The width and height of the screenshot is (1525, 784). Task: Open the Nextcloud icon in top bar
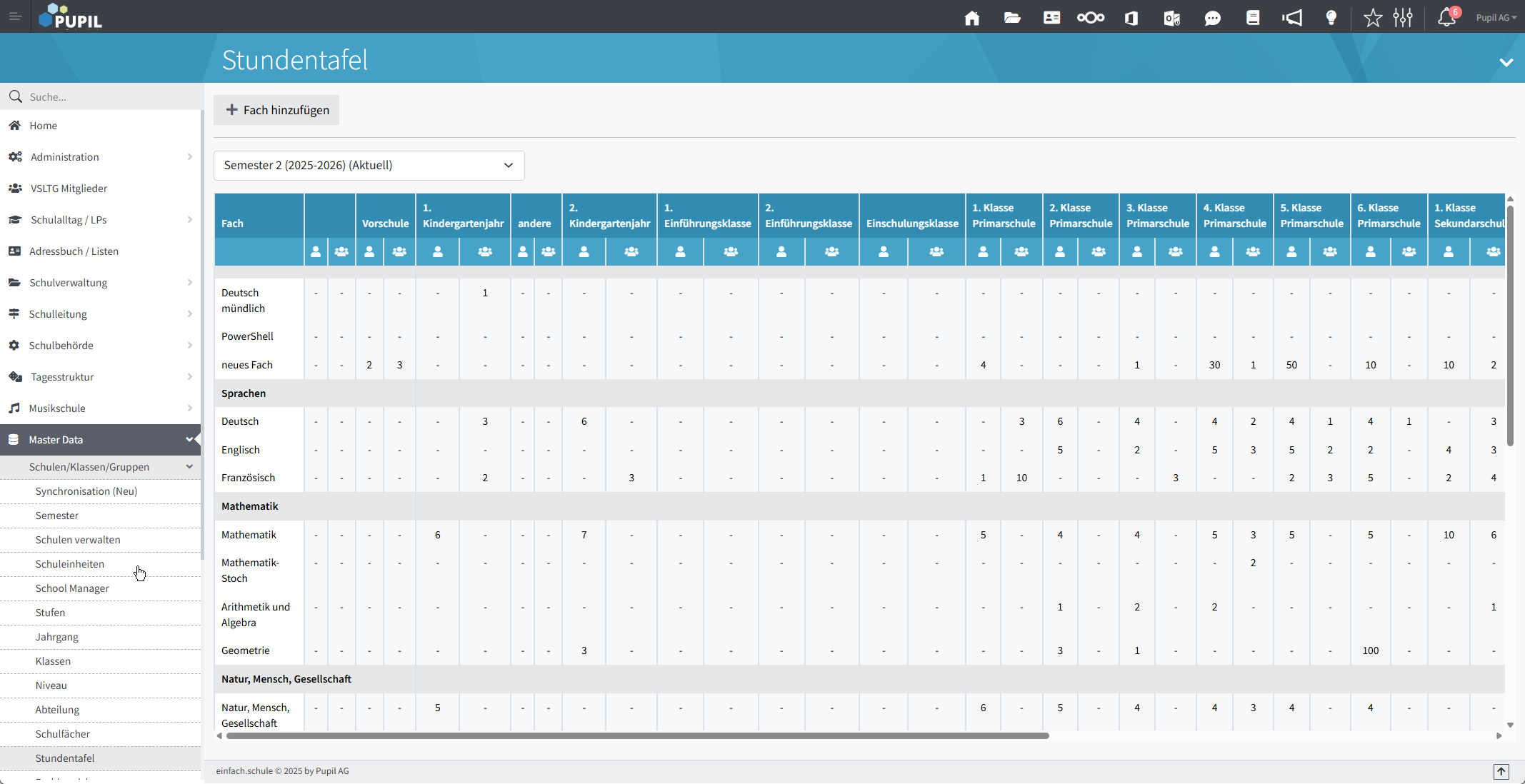tap(1090, 18)
